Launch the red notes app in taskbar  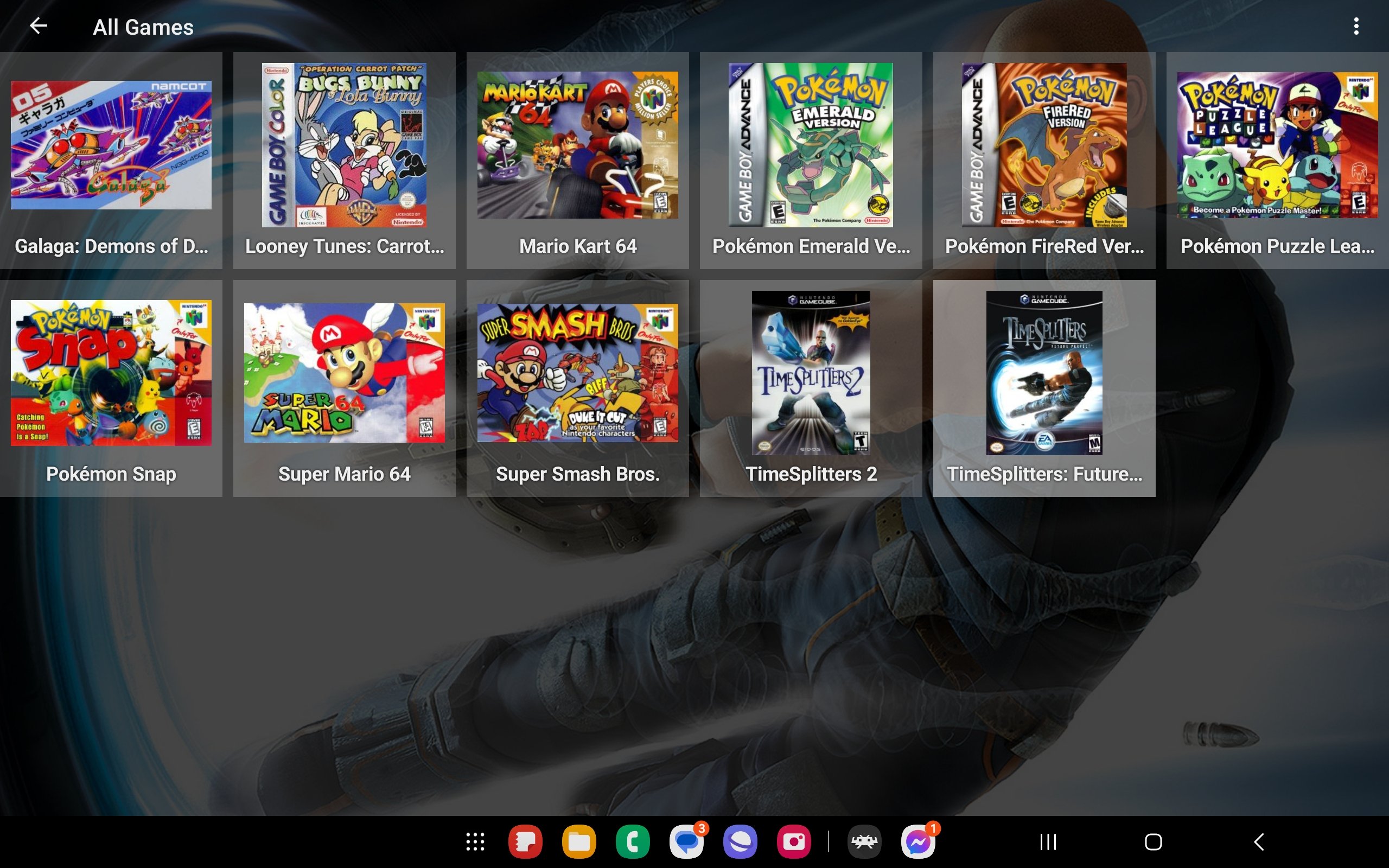tap(525, 842)
